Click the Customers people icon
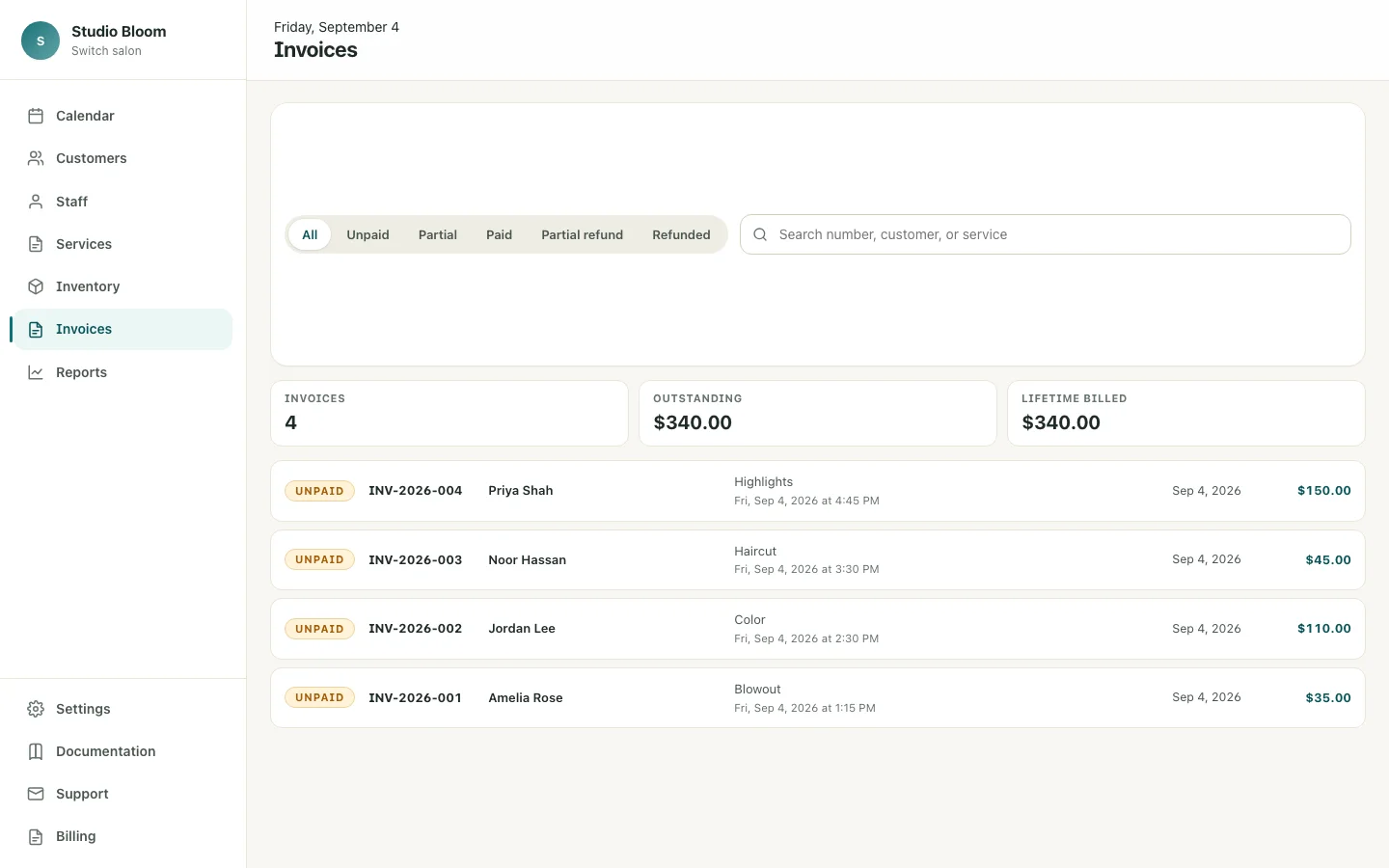1389x868 pixels. (x=36, y=158)
